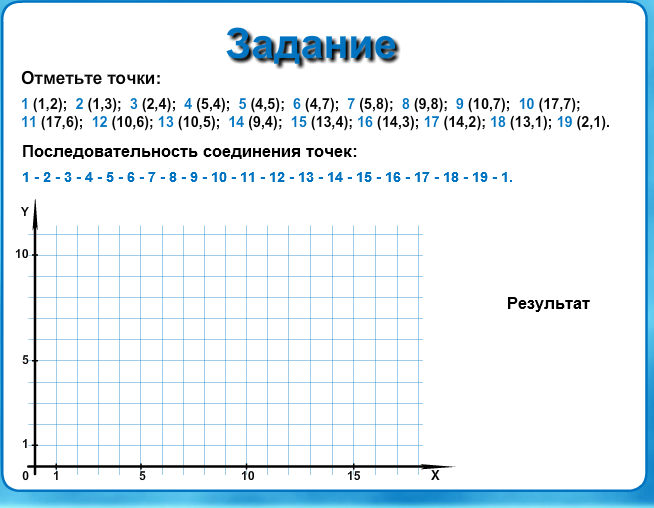
Task: Click the "Отметьте точки:" instruction text
Action: click(90, 79)
